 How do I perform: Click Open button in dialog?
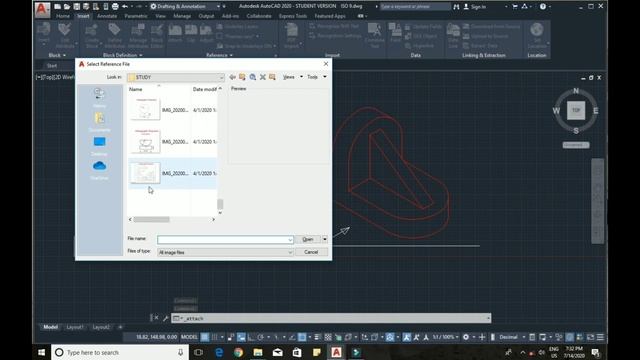pos(308,239)
